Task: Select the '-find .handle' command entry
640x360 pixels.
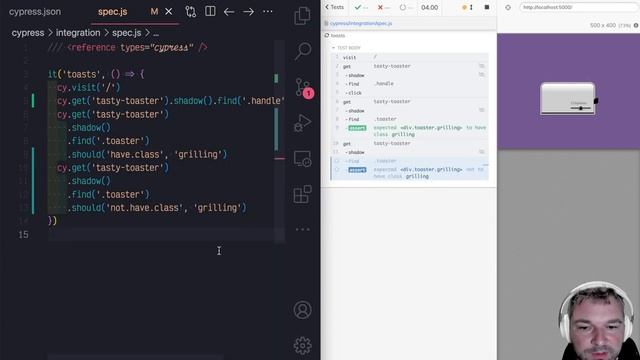Action: tap(409, 84)
